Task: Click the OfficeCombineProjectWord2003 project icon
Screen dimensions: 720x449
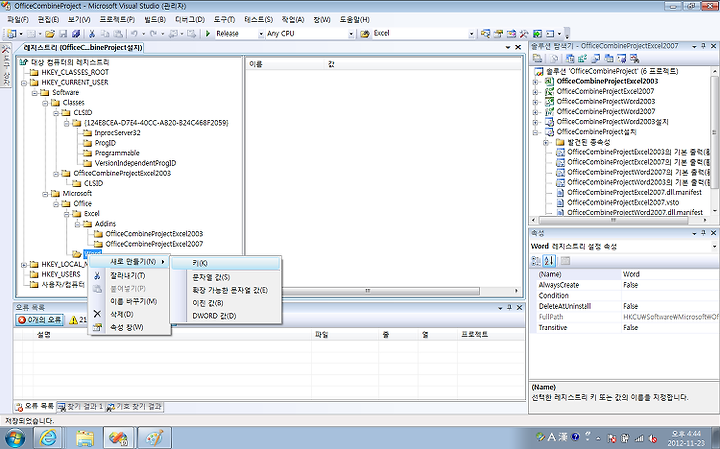Action: (549, 101)
